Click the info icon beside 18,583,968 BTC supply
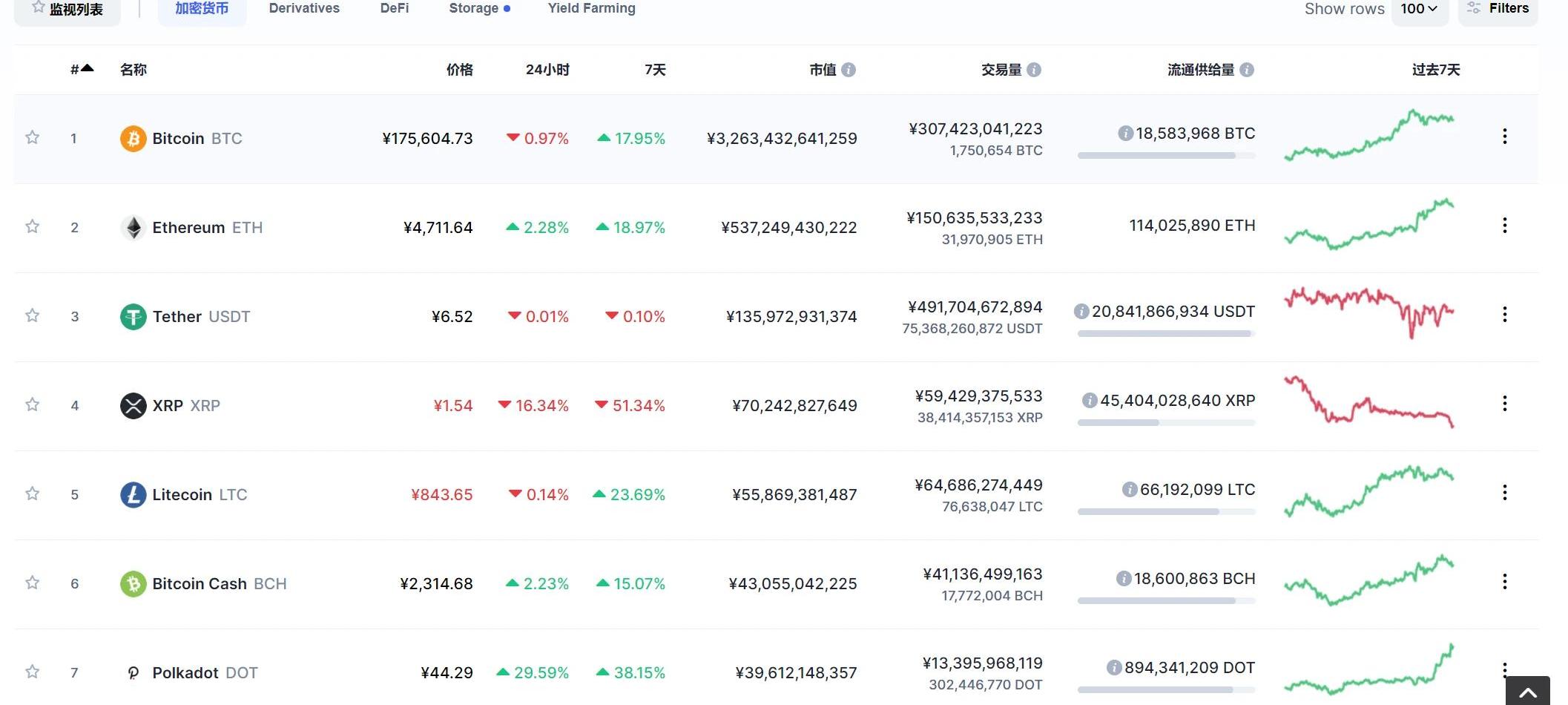The height and width of the screenshot is (705, 1568). [x=1125, y=134]
